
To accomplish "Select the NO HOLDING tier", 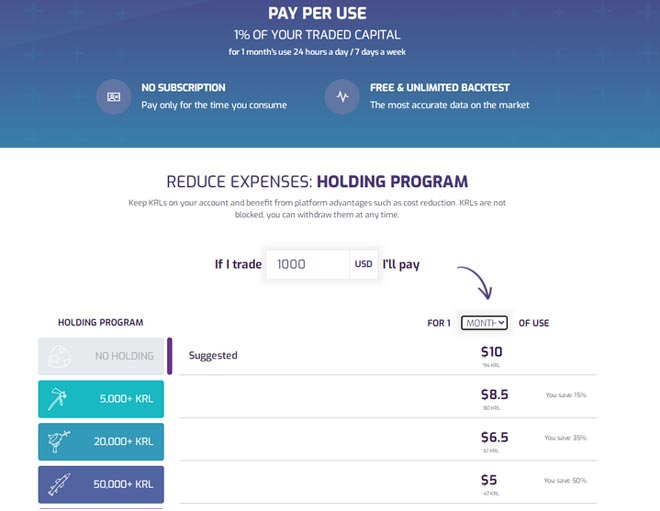I will (101, 356).
